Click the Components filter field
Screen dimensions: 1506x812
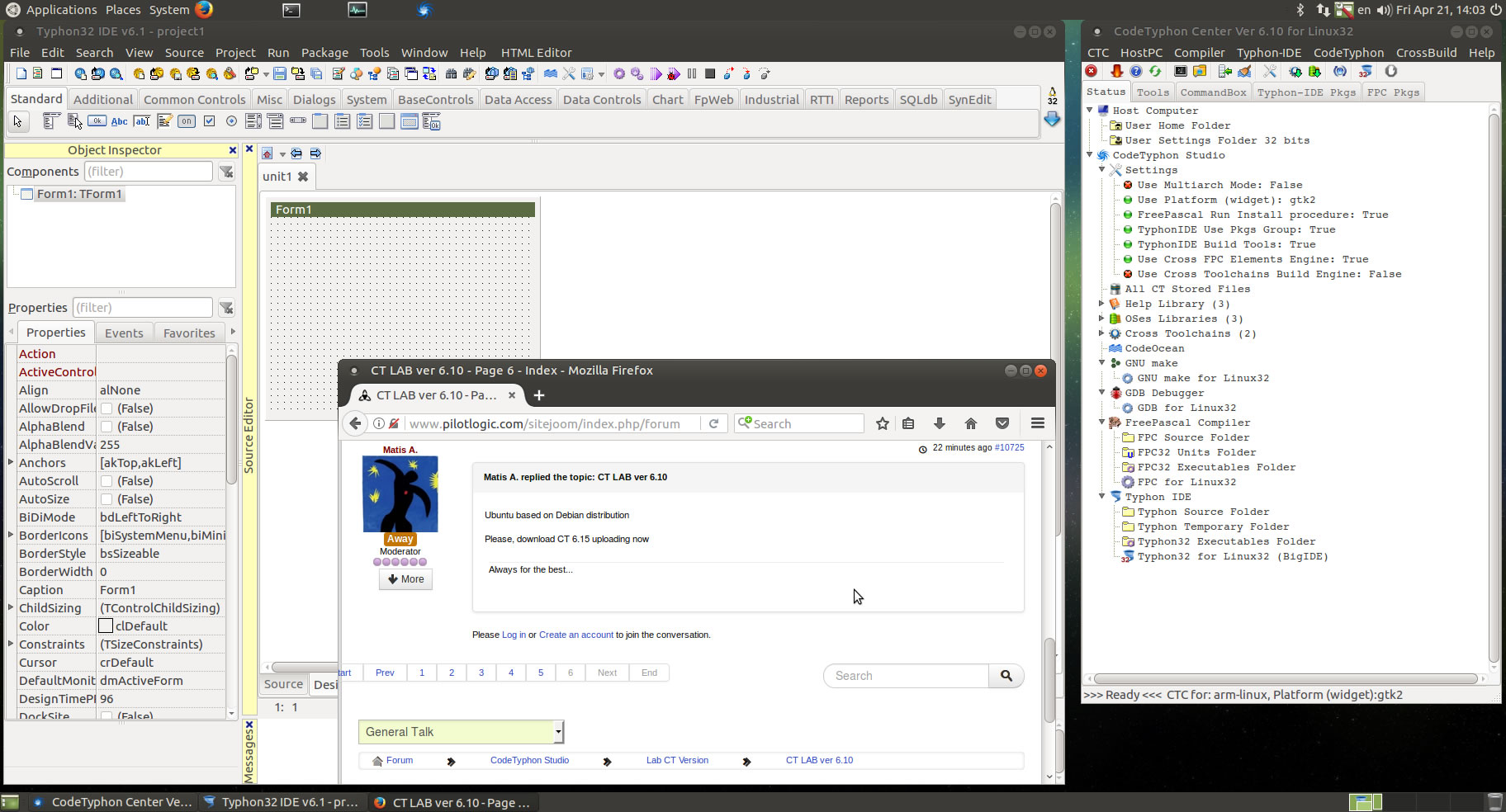click(148, 171)
